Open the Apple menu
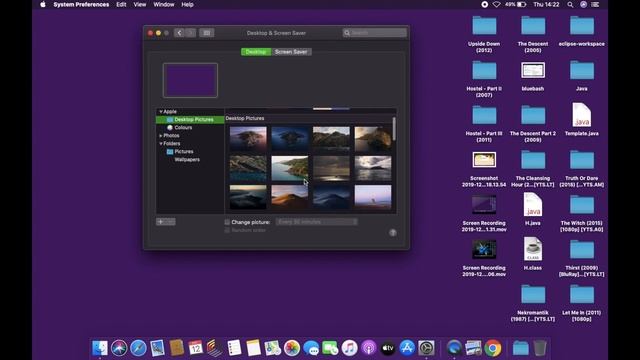Image resolution: width=640 pixels, height=360 pixels. pyautogui.click(x=43, y=4)
